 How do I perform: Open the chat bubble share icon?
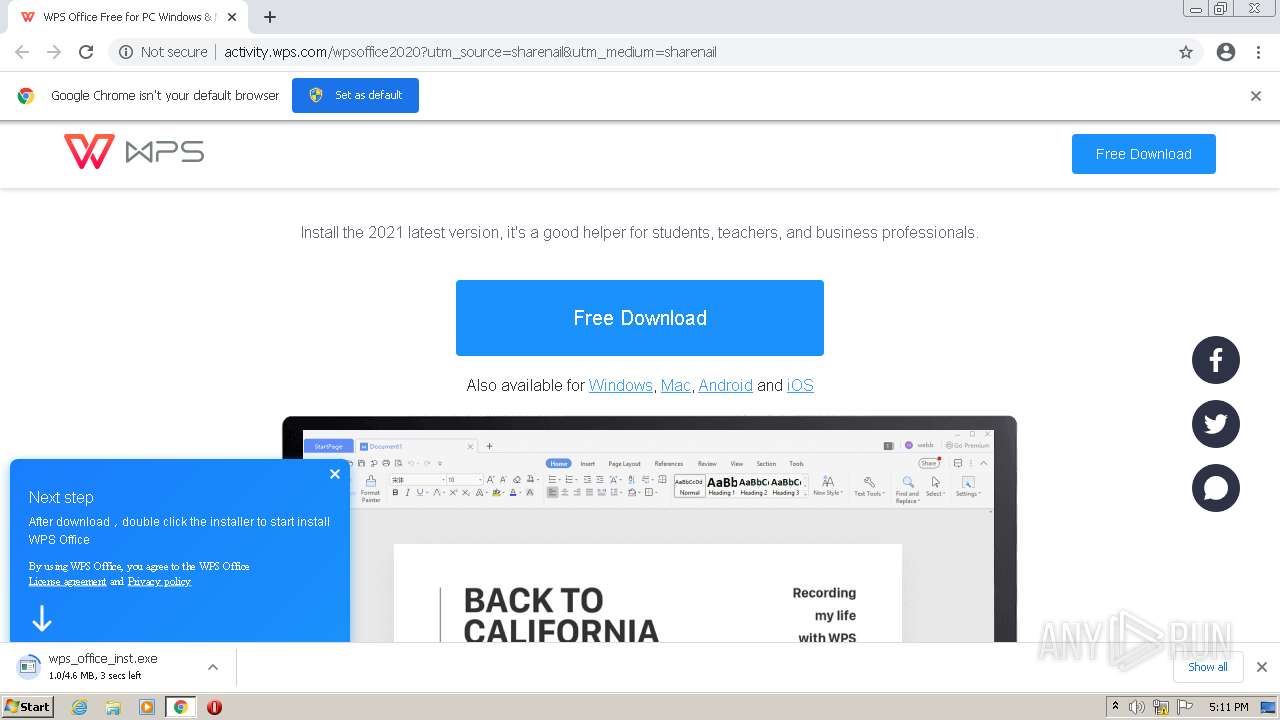click(x=1216, y=488)
